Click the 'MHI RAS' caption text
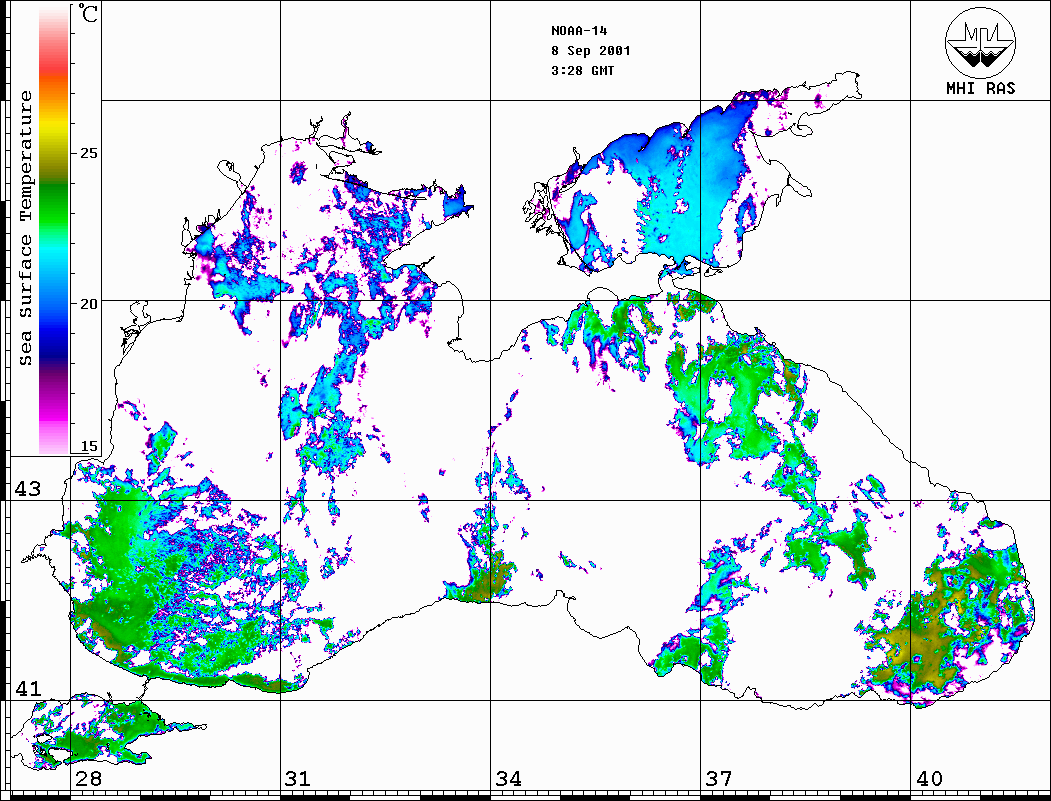Viewport: 1051px width, 801px height. (980, 88)
